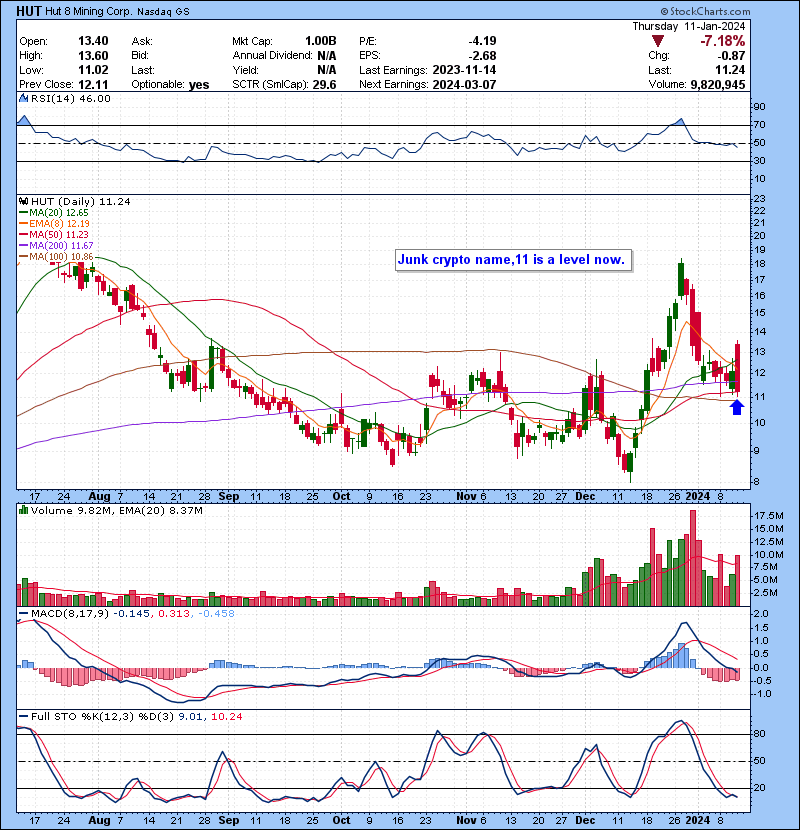Image resolution: width=800 pixels, height=830 pixels.
Task: Click the 'Junk crypto name' annotation box
Action: 513,260
